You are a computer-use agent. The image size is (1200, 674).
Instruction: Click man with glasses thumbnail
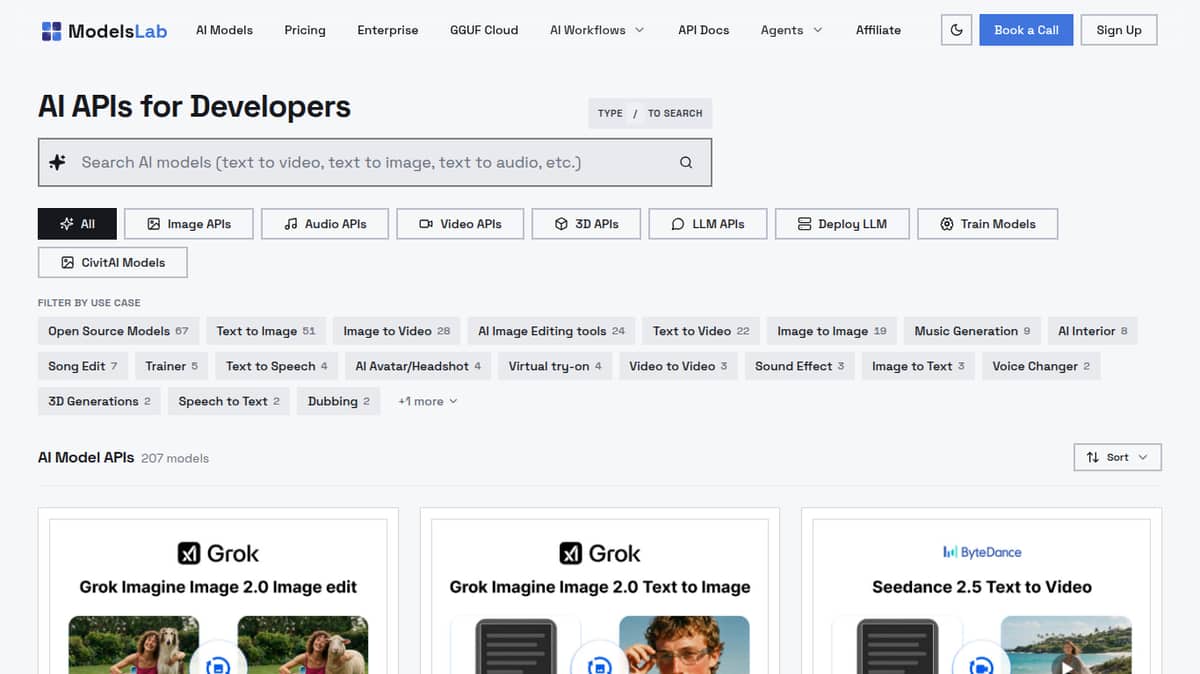[x=684, y=645]
